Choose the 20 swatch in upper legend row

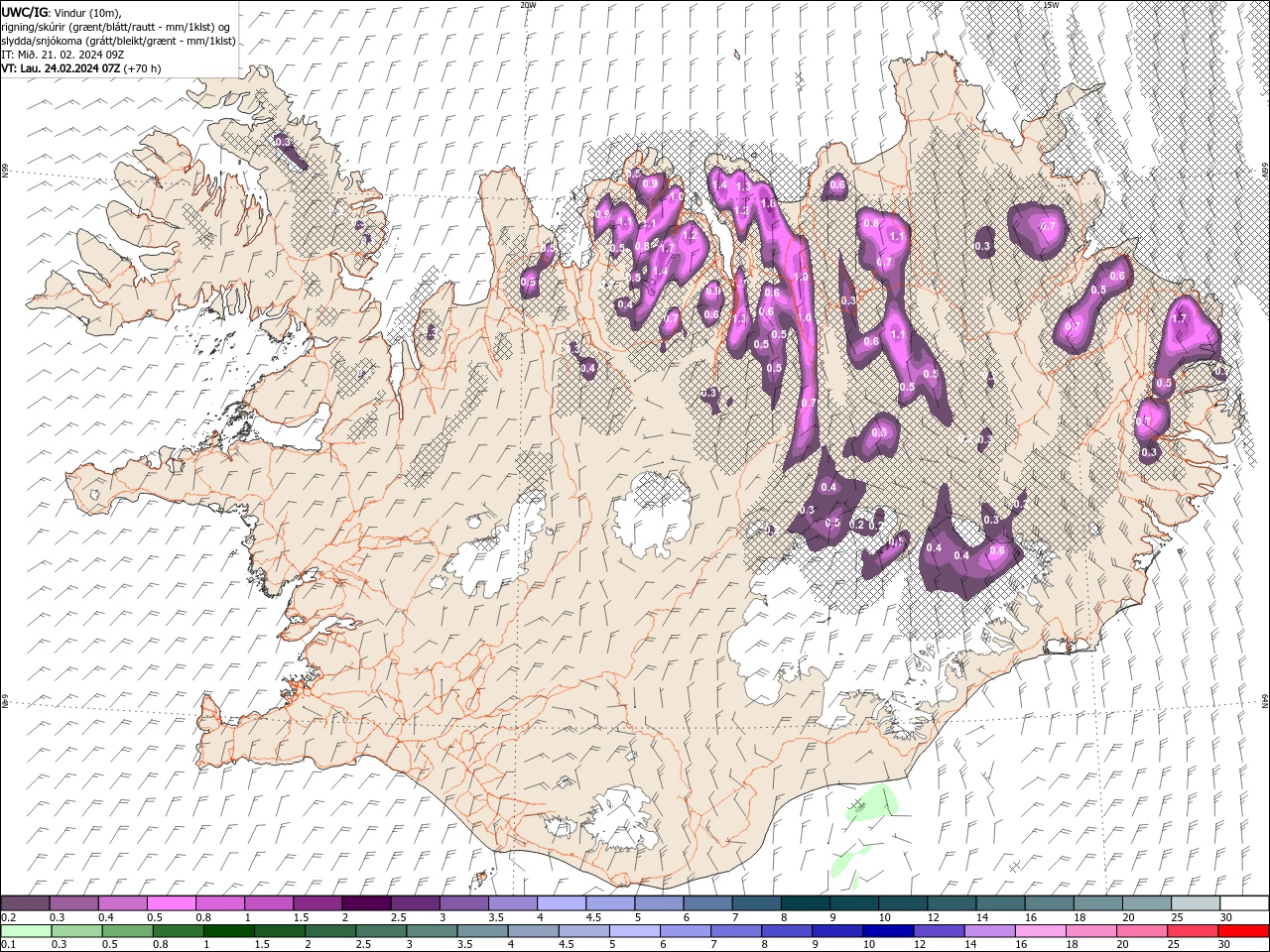(x=1147, y=903)
